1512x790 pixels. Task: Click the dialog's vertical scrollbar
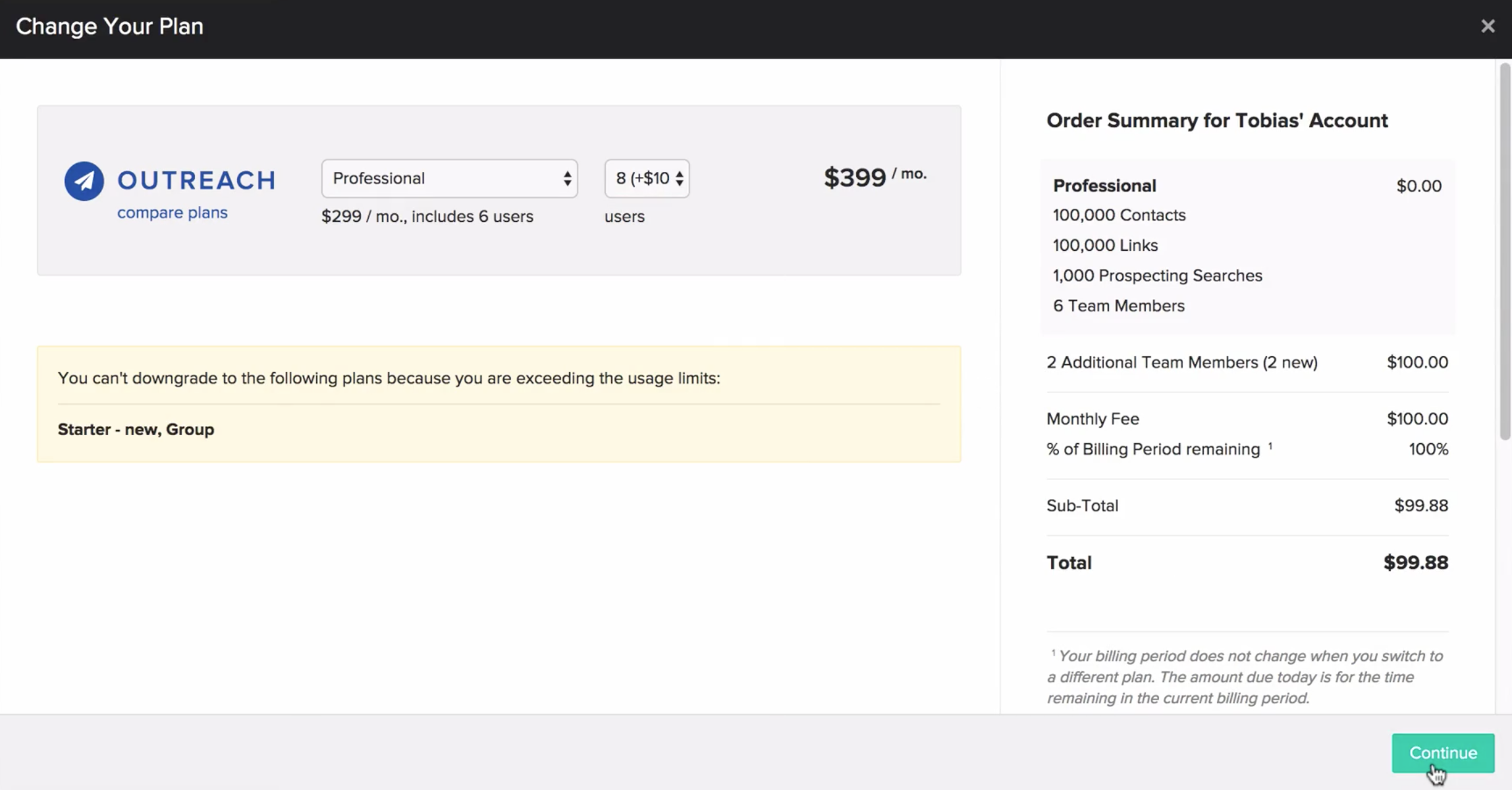(x=1504, y=250)
